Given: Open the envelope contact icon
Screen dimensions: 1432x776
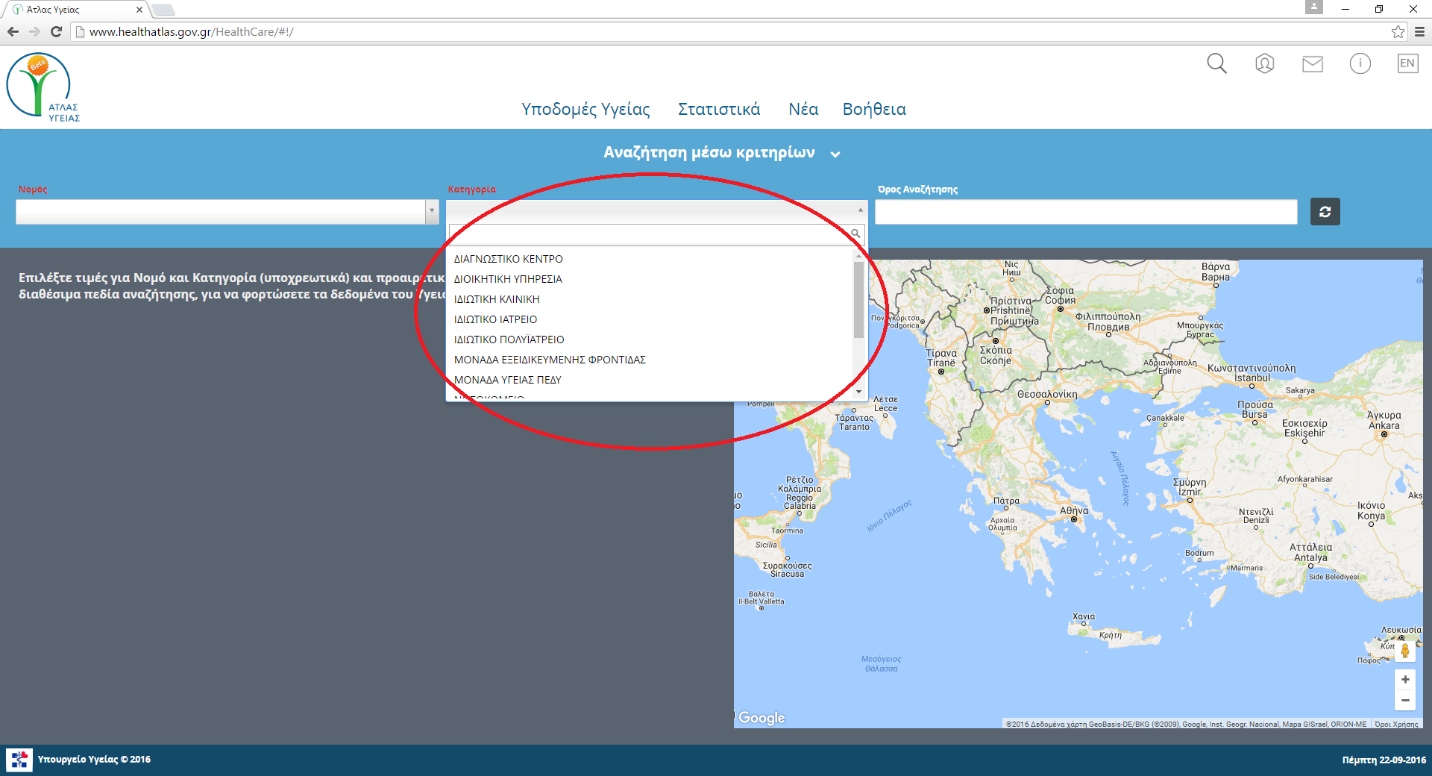Looking at the screenshot, I should point(1312,64).
